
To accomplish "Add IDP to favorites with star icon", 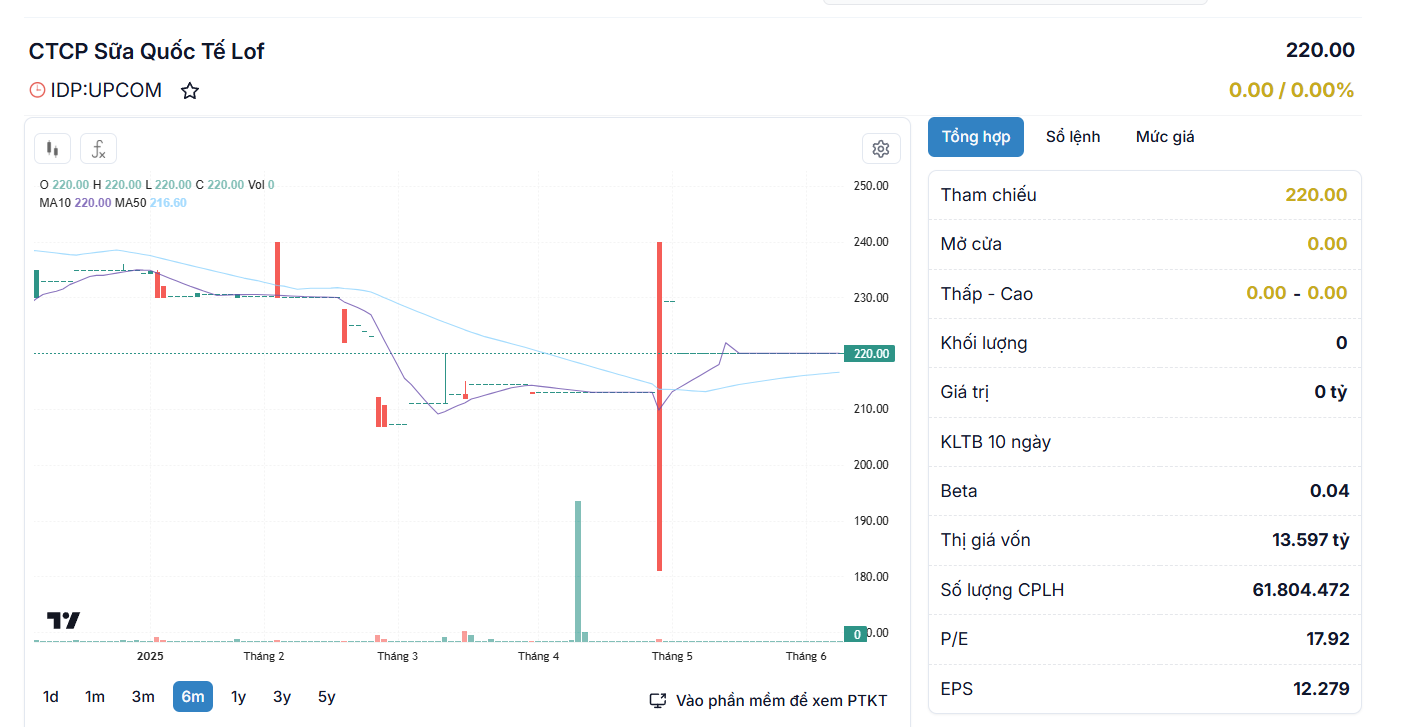I will [x=190, y=91].
